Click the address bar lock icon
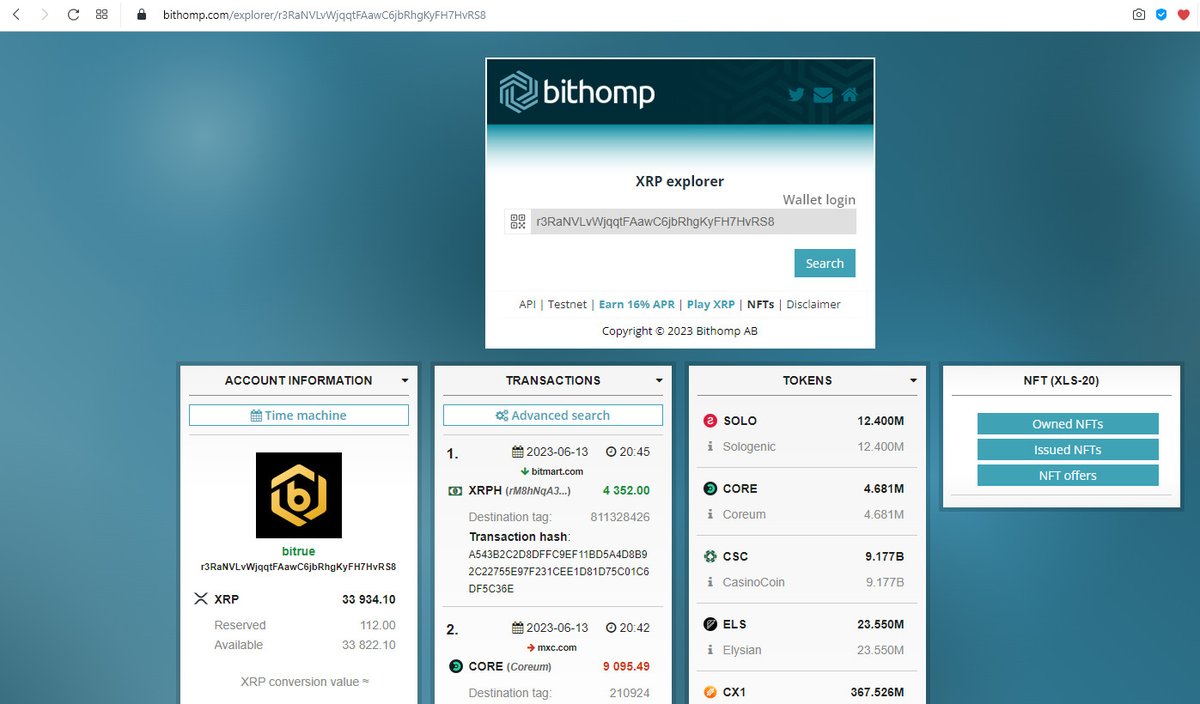The height and width of the screenshot is (704, 1200). click(x=140, y=15)
